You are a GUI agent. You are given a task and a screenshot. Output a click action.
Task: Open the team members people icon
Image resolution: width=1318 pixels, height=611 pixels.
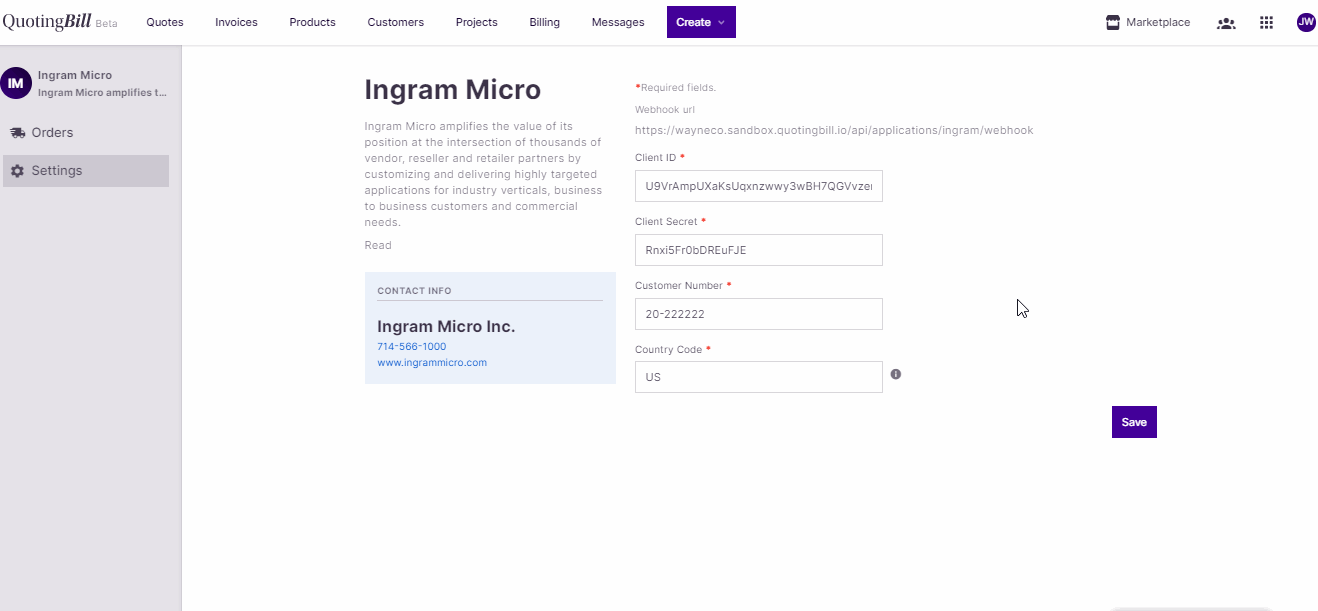click(1226, 22)
